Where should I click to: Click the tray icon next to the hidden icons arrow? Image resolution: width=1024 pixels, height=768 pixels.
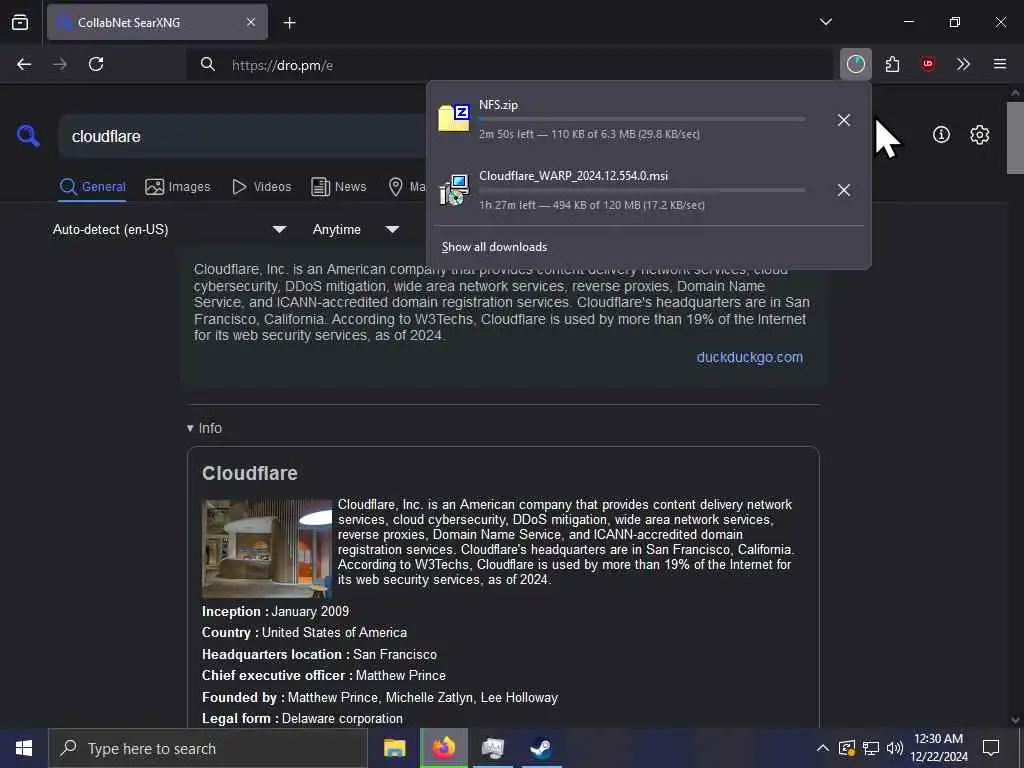[x=847, y=748]
